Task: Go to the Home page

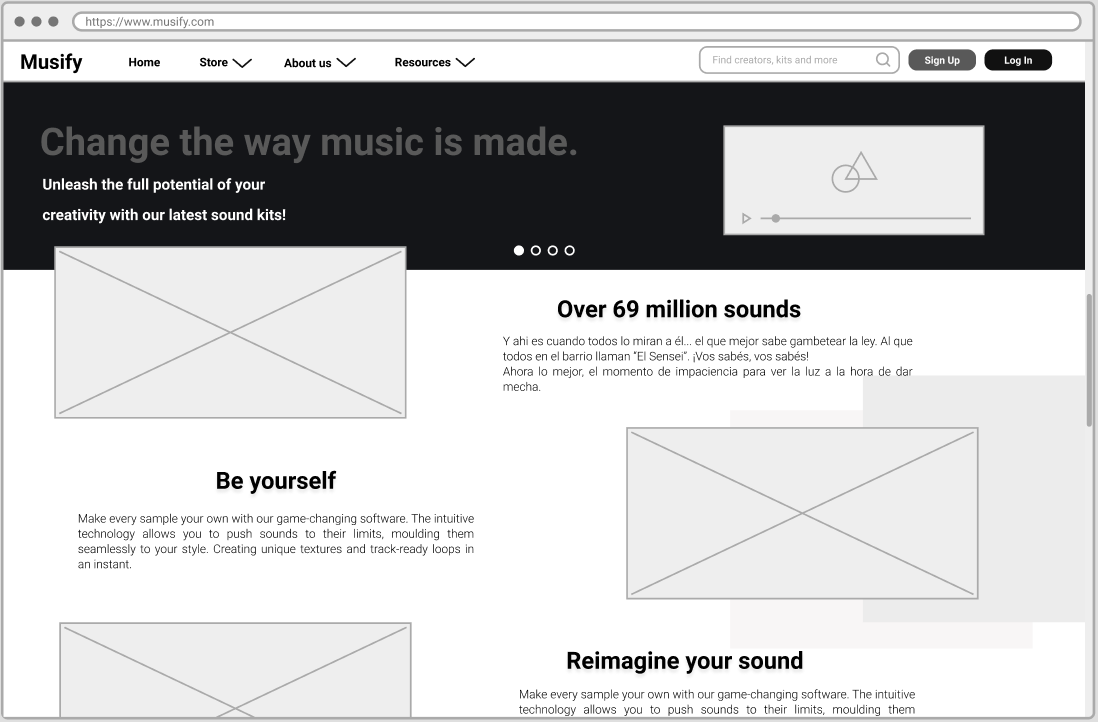Action: [144, 62]
